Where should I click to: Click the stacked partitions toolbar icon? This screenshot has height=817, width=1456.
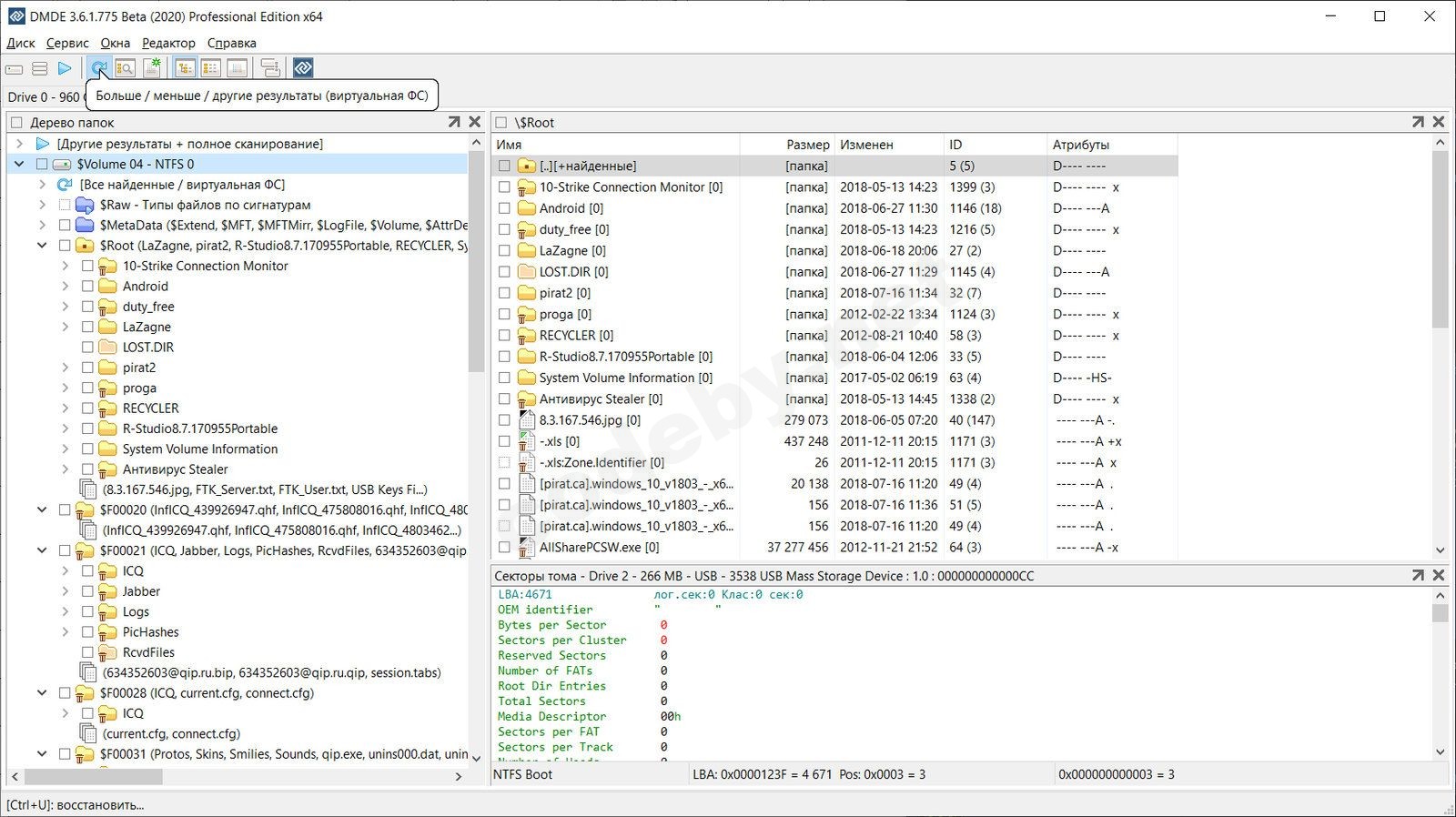click(39, 68)
